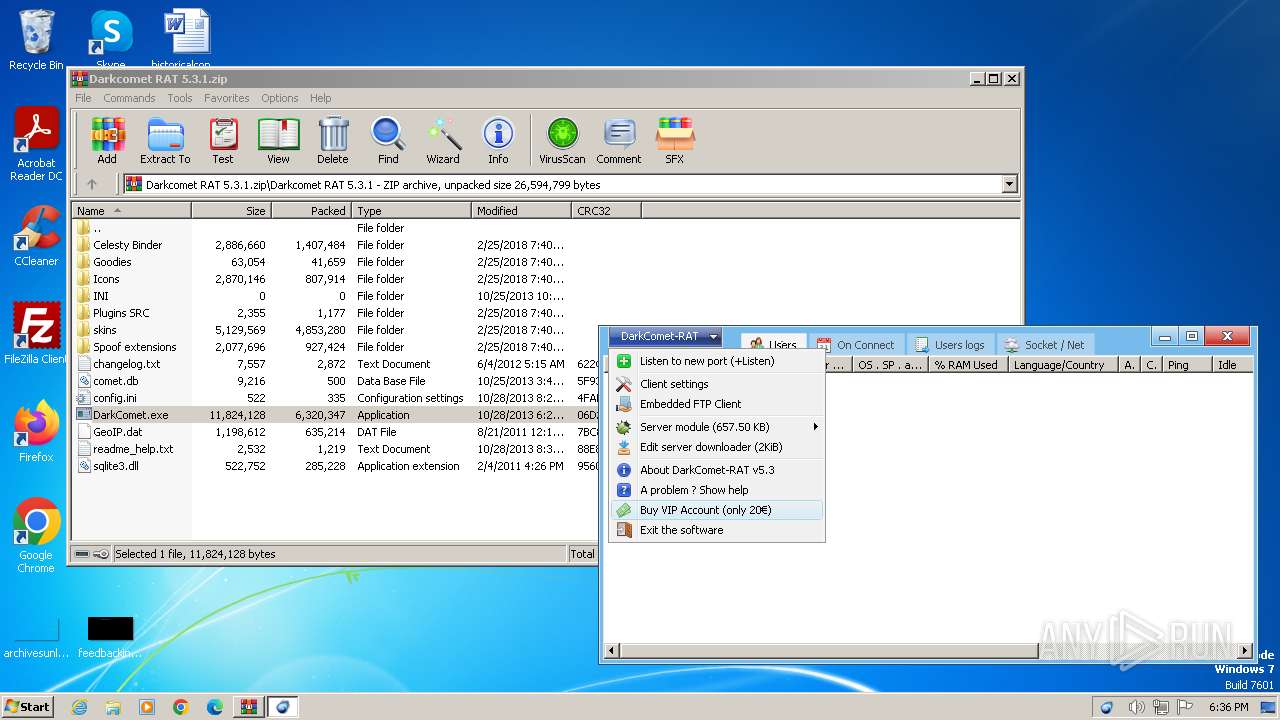Sort by the Modified column header
The height and width of the screenshot is (720, 1280).
[521, 211]
